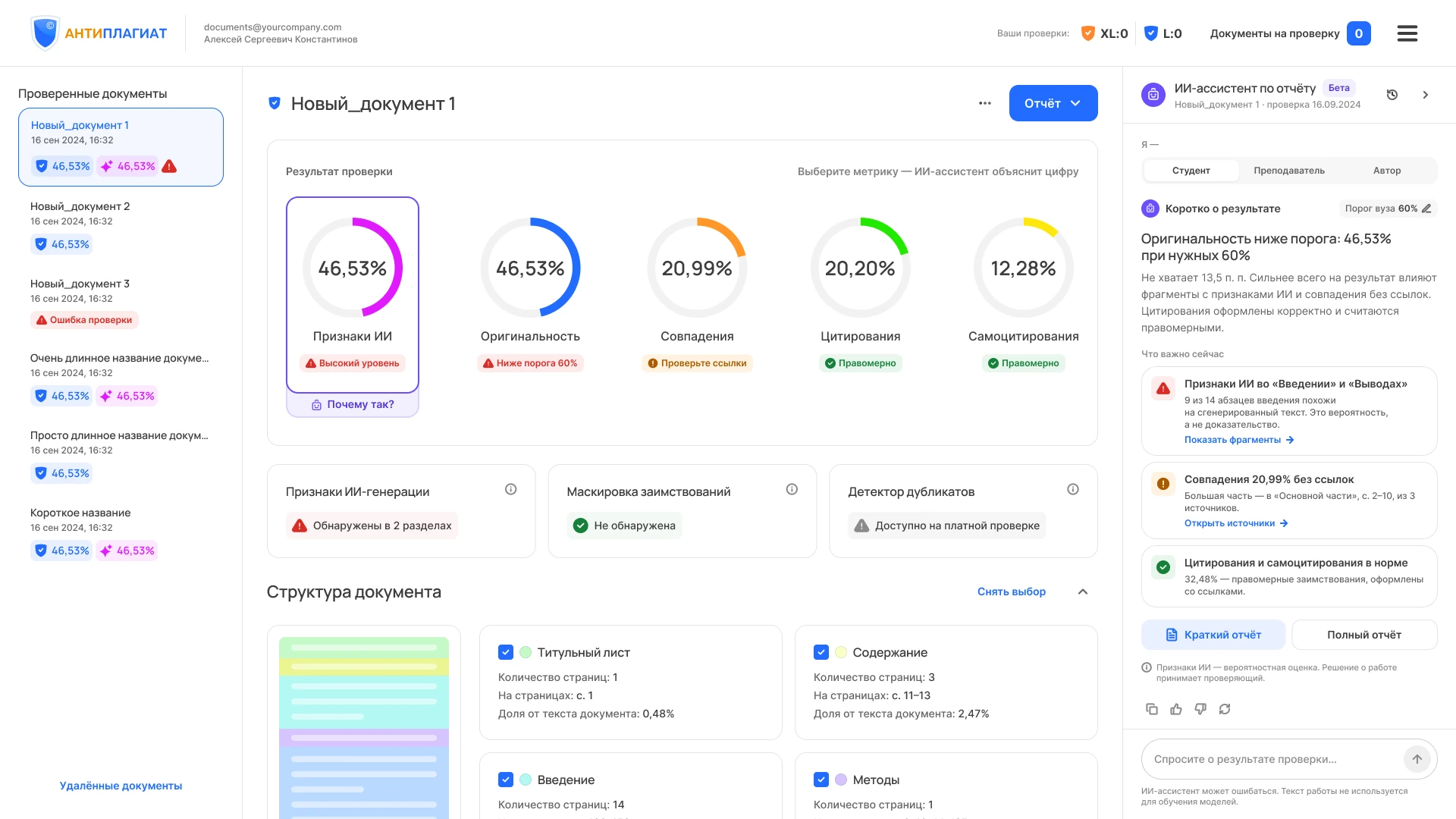Open Удалённые документы
The image size is (1456, 819).
click(121, 786)
